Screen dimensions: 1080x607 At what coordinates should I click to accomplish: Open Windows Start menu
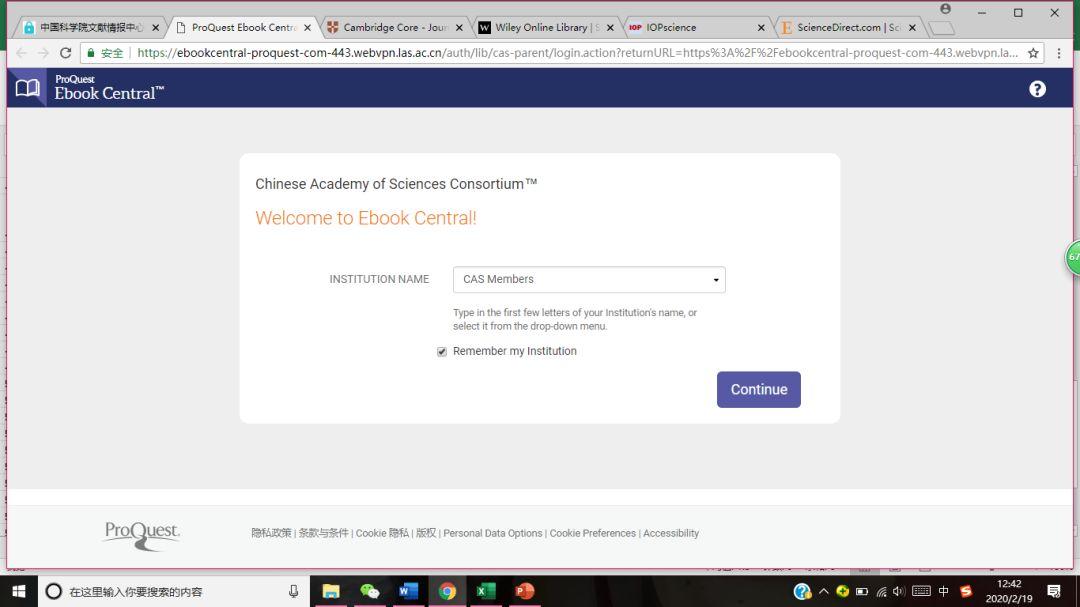pyautogui.click(x=19, y=591)
